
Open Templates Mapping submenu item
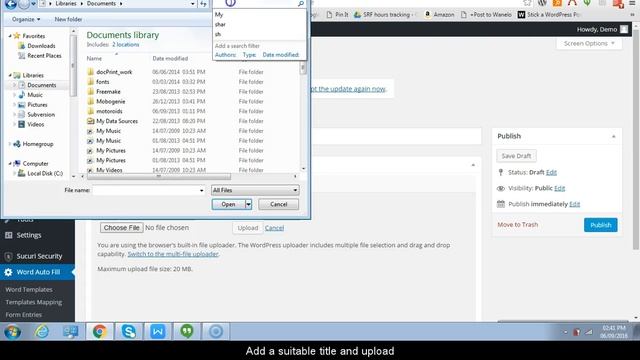click(34, 302)
